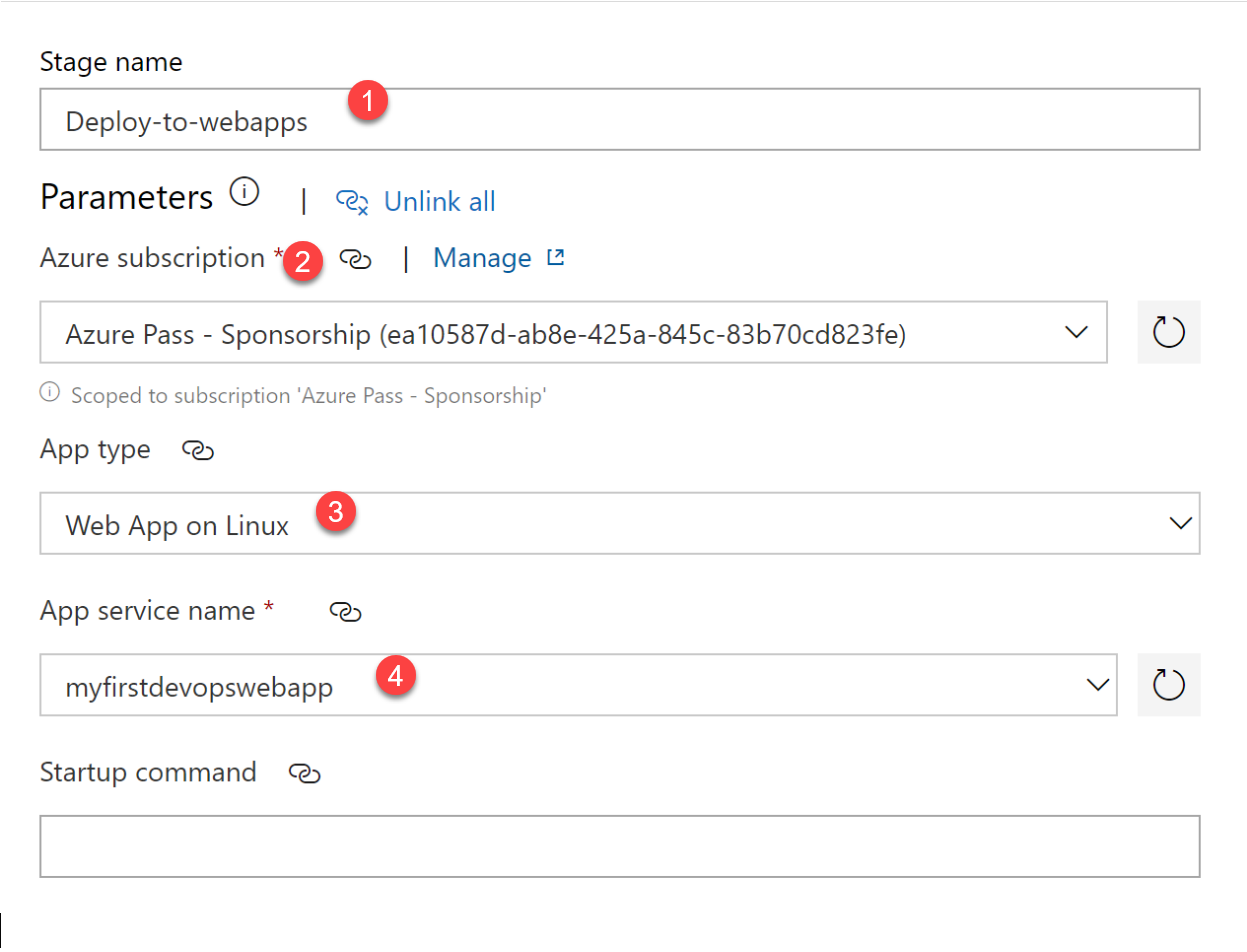1247x952 pixels.
Task: Click link icon beside Azure subscription label
Action: coord(355,259)
